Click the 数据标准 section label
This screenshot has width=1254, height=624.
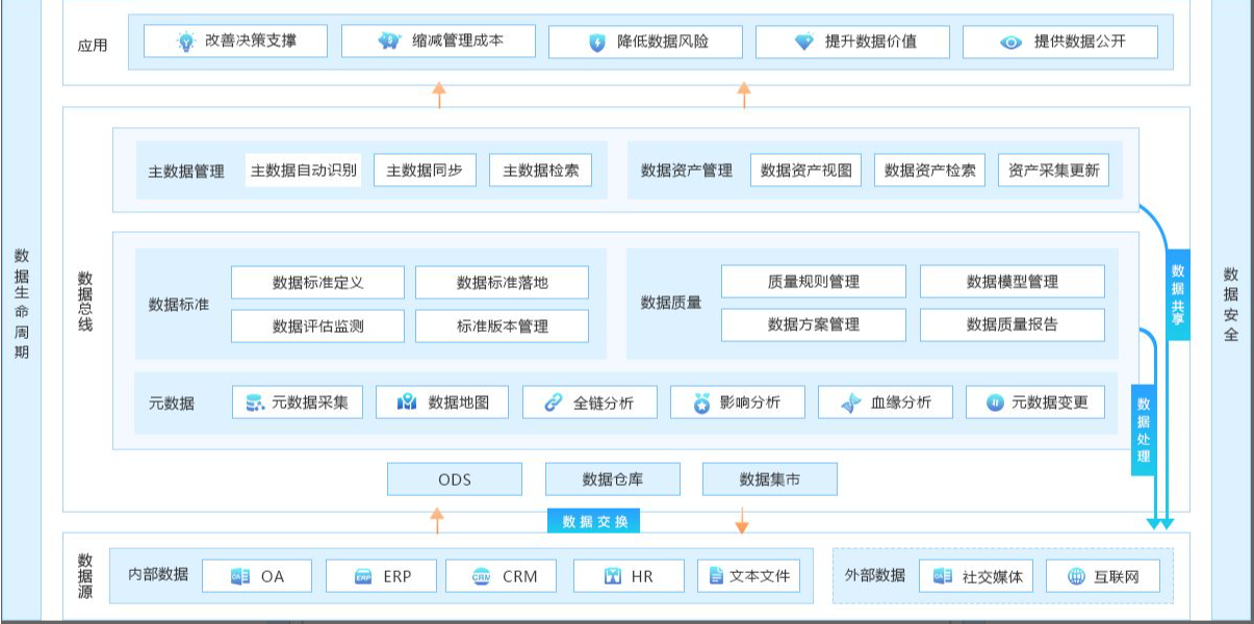click(x=179, y=304)
